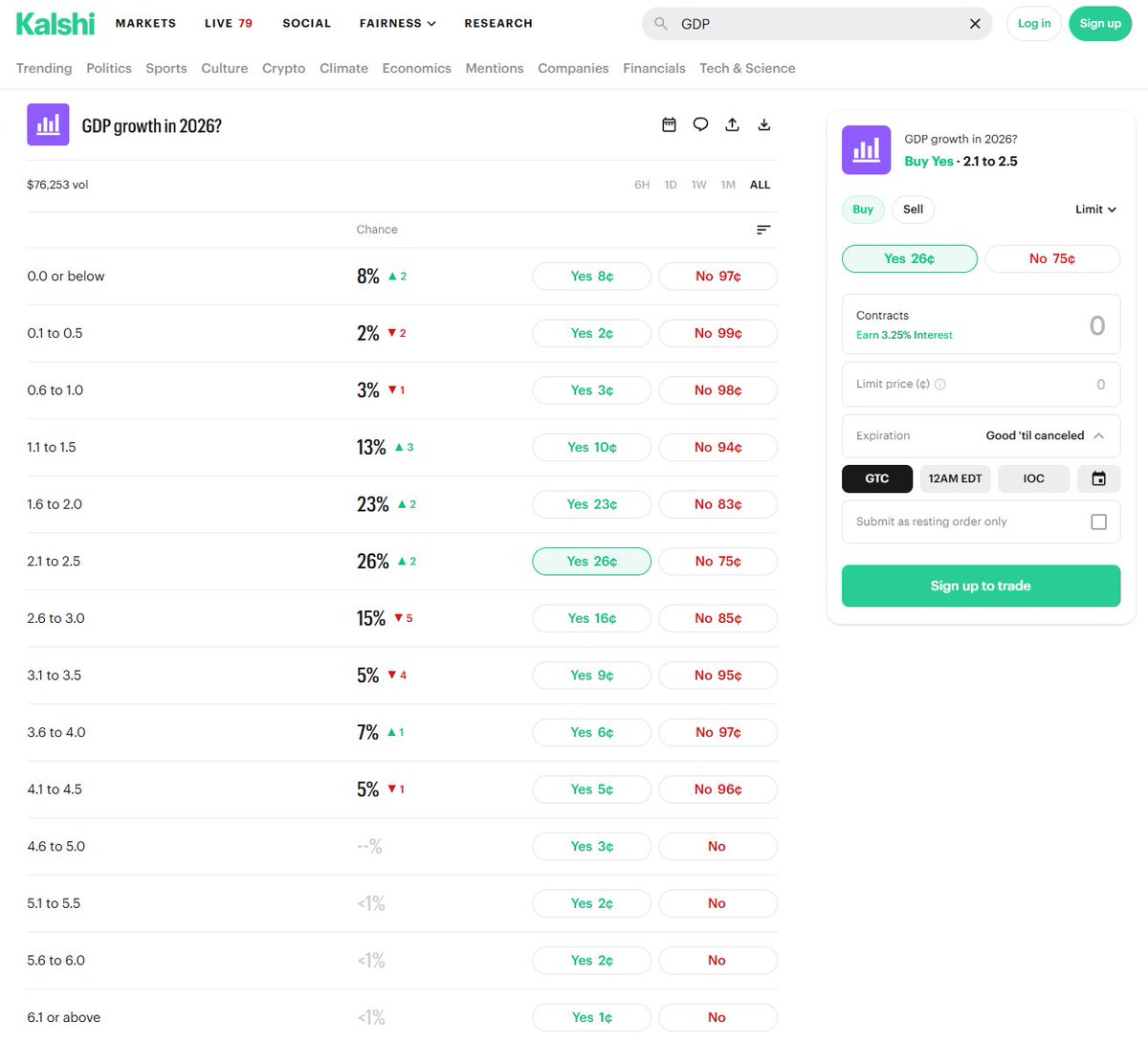This screenshot has height=1043, width=1148.
Task: Click Yes 23¢ for 1.6 to 2.0
Action: click(x=591, y=504)
